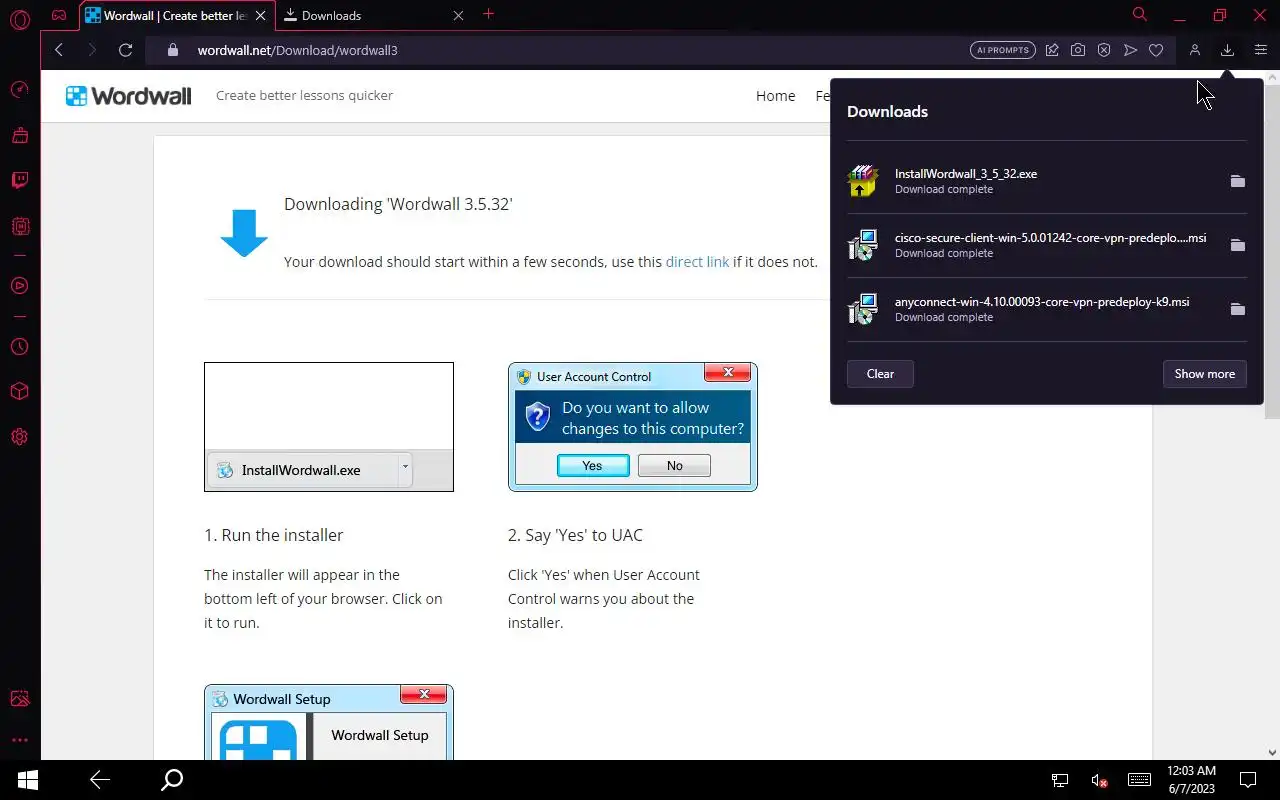Image resolution: width=1280 pixels, height=800 pixels.
Task: Reload the Wordwall page
Action: point(125,50)
